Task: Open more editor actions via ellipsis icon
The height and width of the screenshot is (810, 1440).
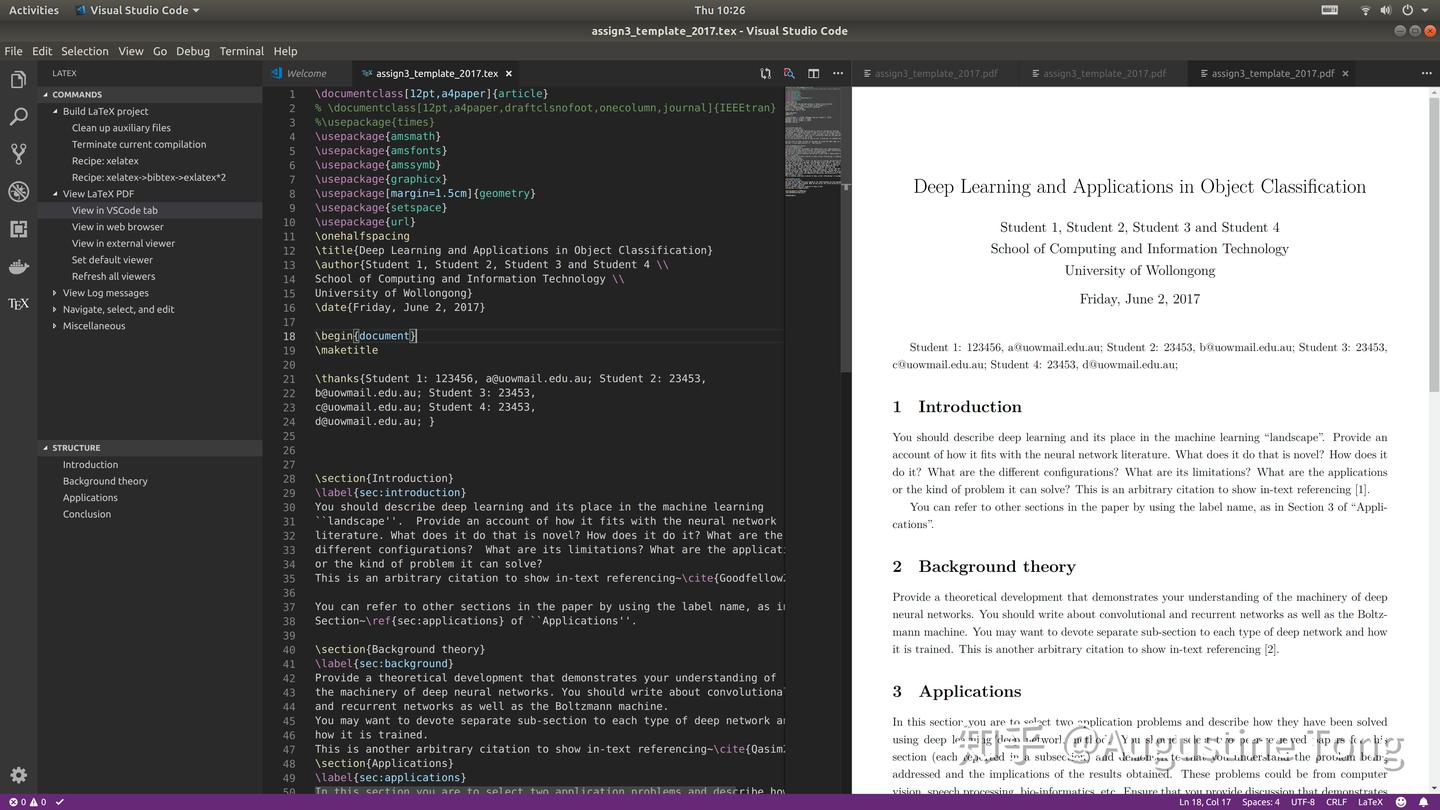Action: click(x=837, y=73)
